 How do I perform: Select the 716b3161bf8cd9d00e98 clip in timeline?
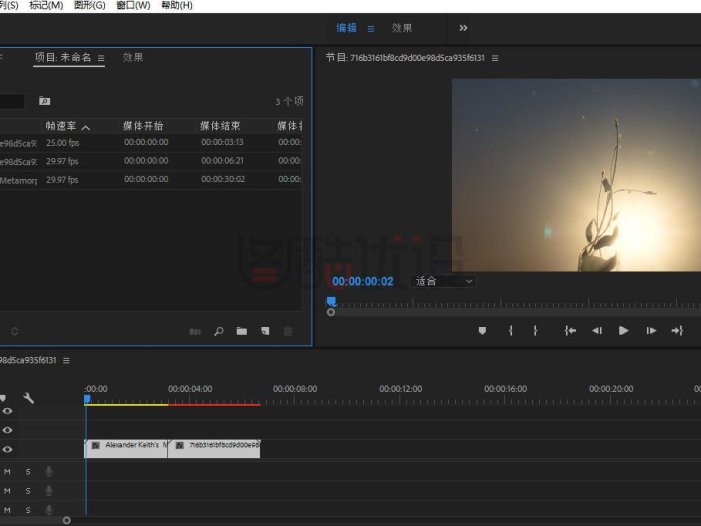(214, 449)
